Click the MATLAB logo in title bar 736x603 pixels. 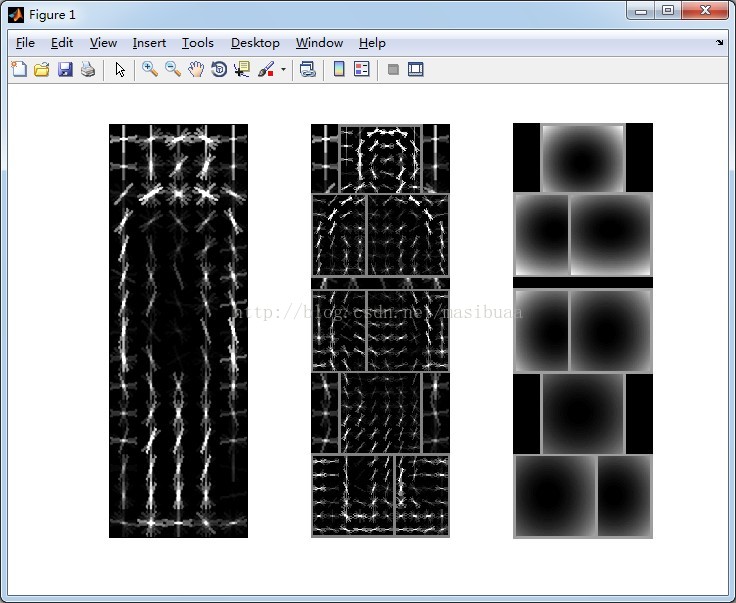coord(16,15)
